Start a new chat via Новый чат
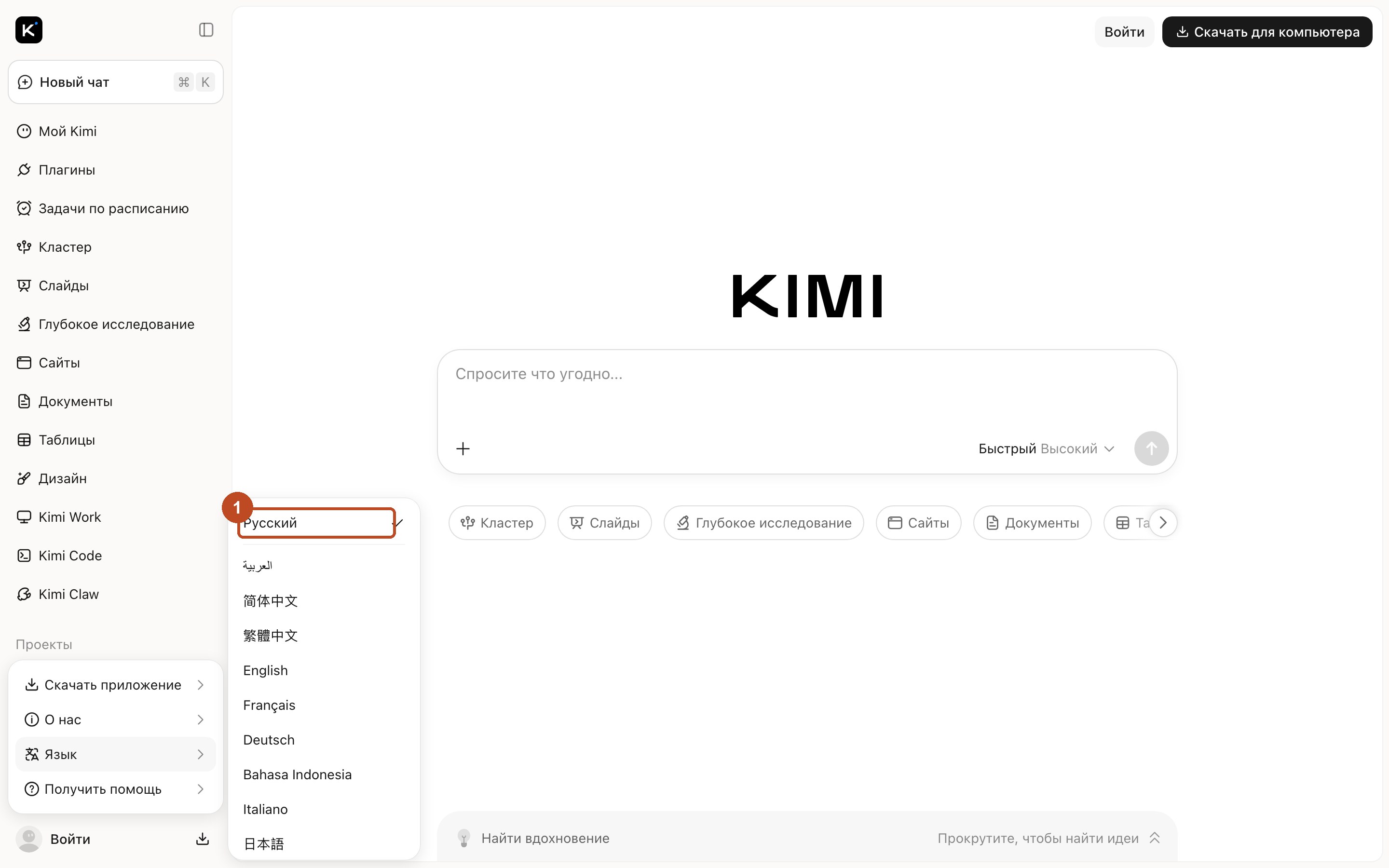 click(115, 82)
